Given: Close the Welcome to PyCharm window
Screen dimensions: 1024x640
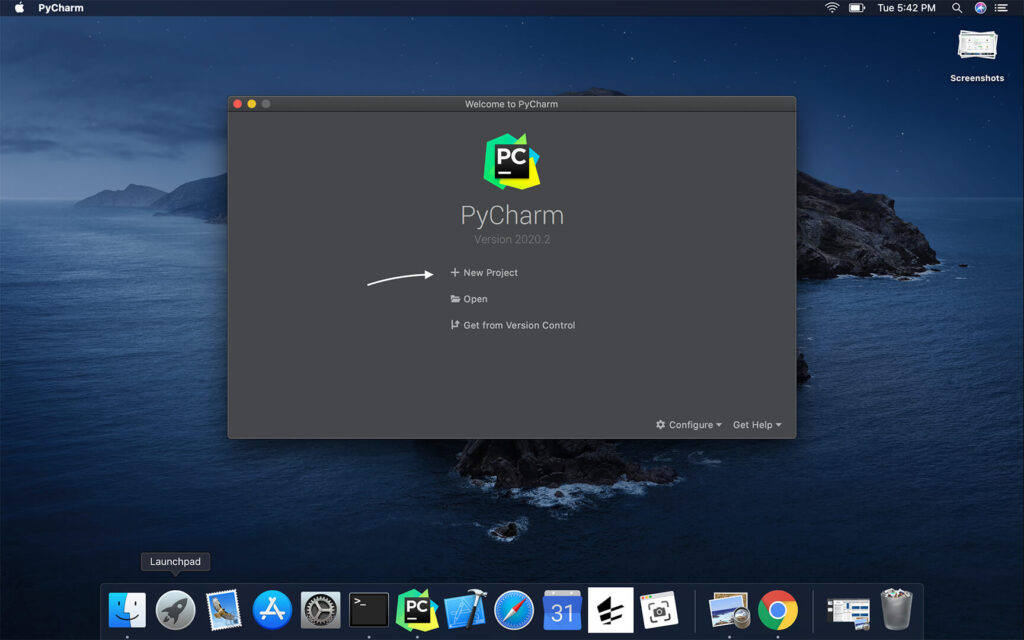Looking at the screenshot, I should pos(238,104).
